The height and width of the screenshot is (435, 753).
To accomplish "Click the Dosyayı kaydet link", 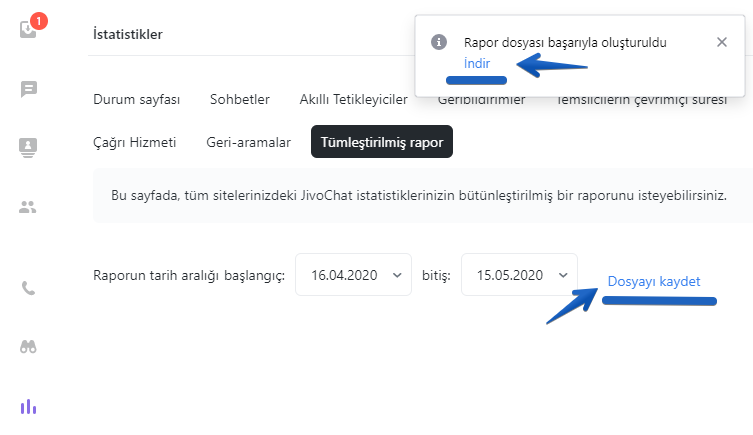I will [654, 281].
